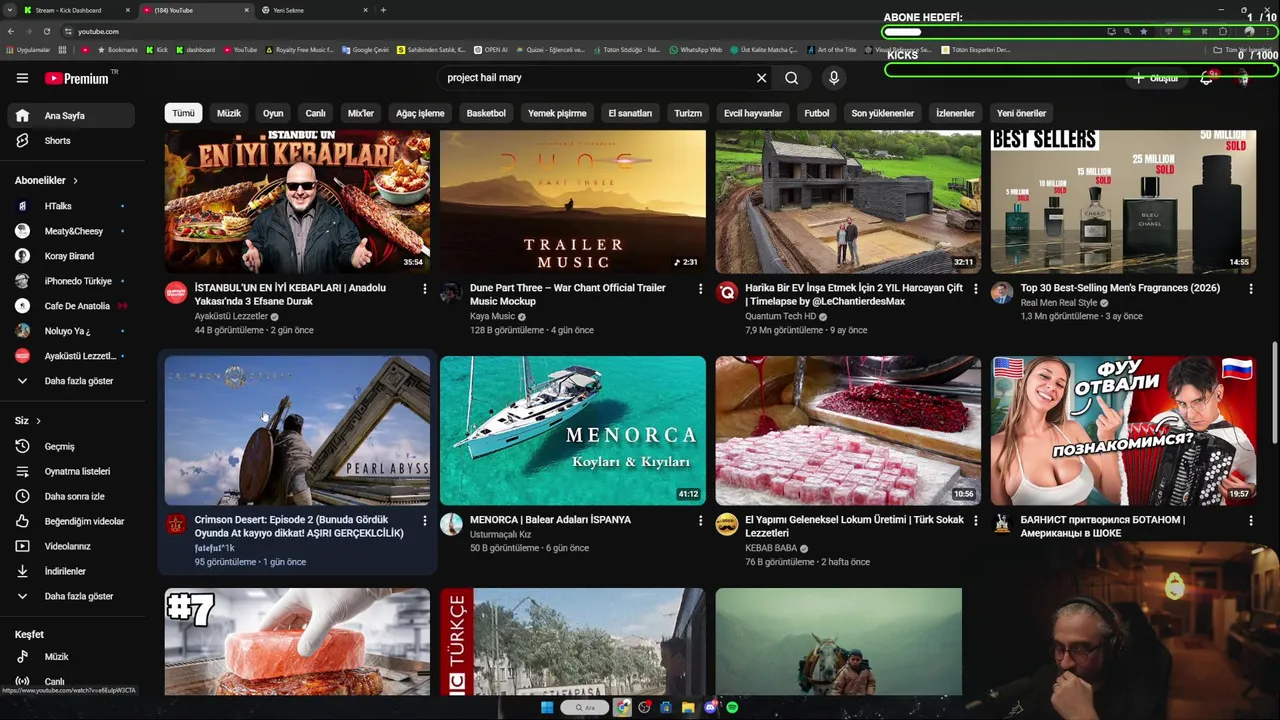Click the YouTube bookmark in bookmarks bar
Viewport: 1280px width, 720px height.
point(240,49)
